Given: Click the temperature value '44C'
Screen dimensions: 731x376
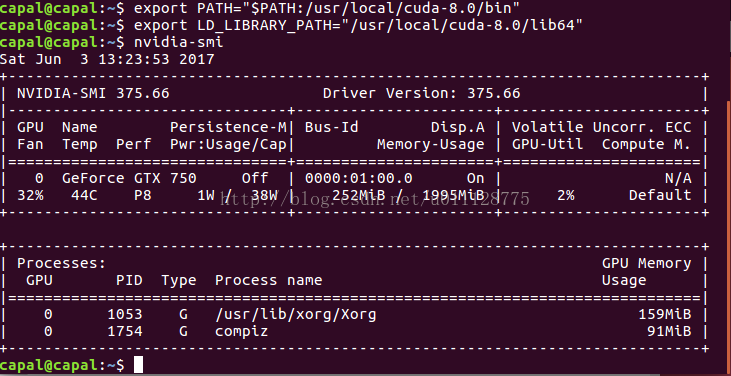Looking at the screenshot, I should (84, 195).
